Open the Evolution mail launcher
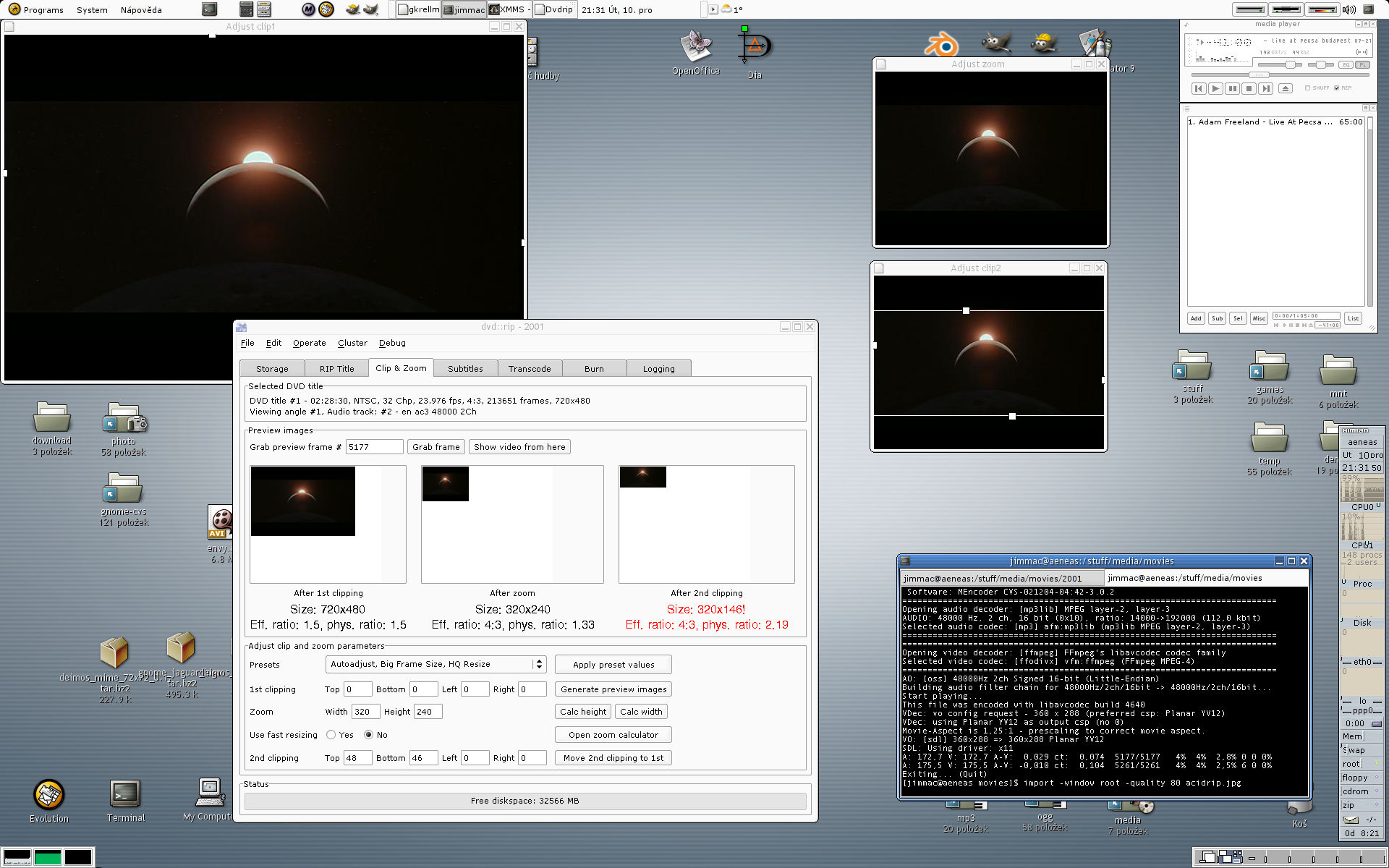The width and height of the screenshot is (1389, 868). 49,795
